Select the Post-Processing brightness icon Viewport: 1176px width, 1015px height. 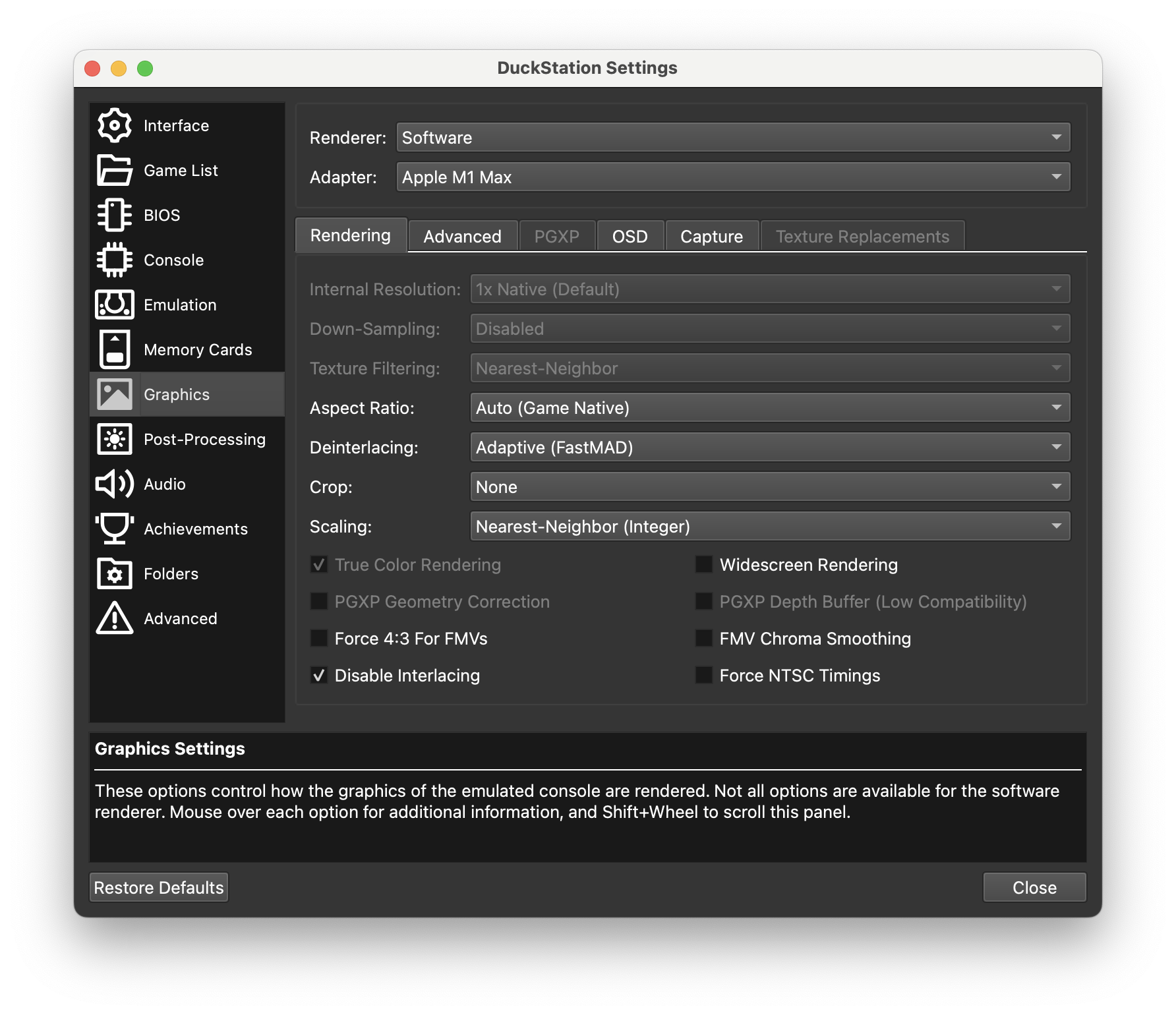(115, 439)
